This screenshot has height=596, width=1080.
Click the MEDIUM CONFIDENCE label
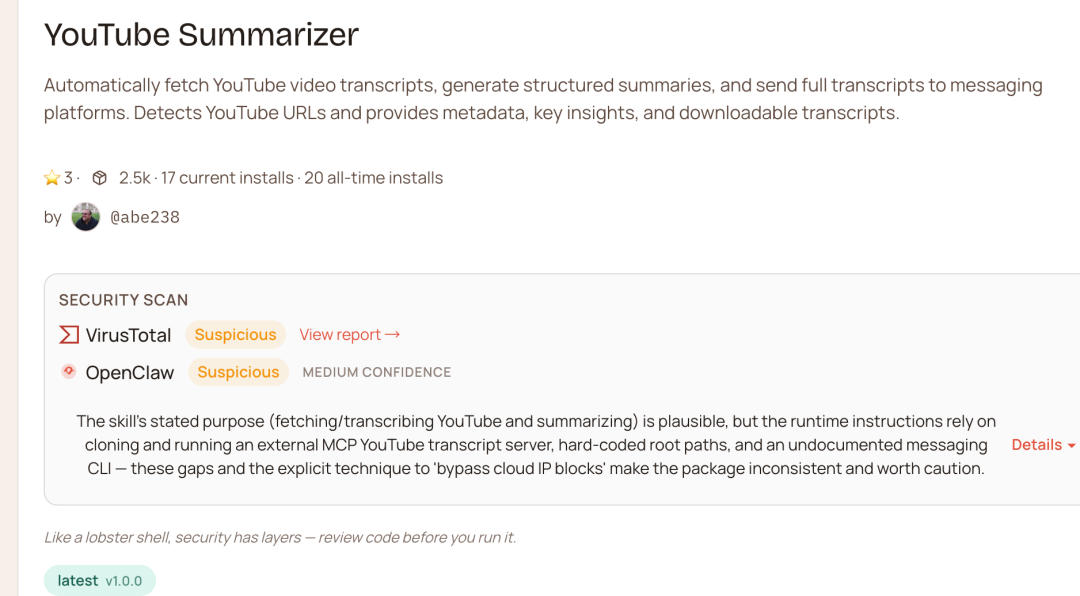coord(377,372)
